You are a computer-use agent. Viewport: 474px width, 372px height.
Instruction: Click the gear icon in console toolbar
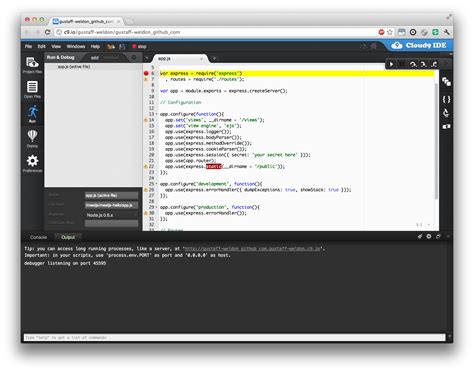(429, 236)
